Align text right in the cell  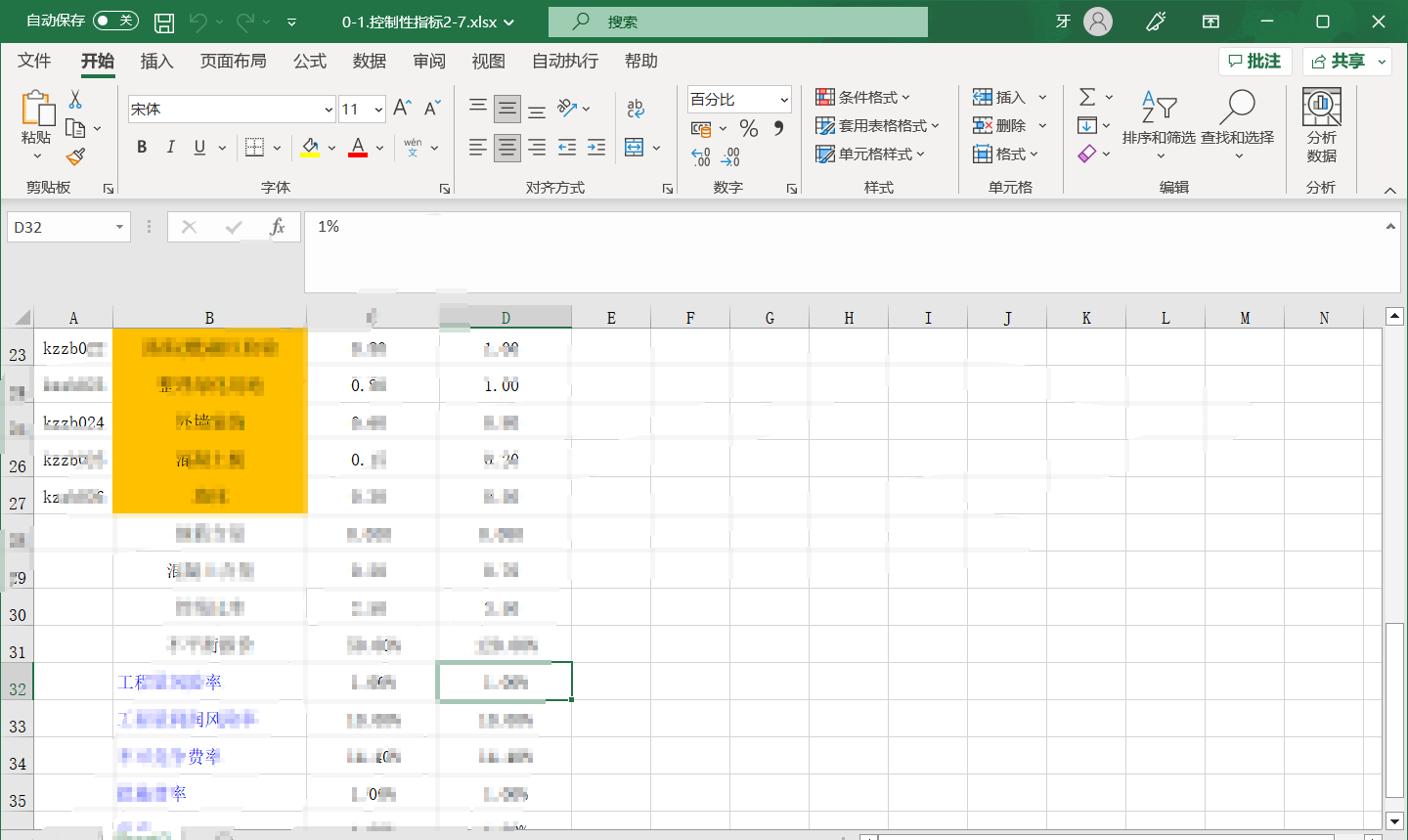coord(537,148)
